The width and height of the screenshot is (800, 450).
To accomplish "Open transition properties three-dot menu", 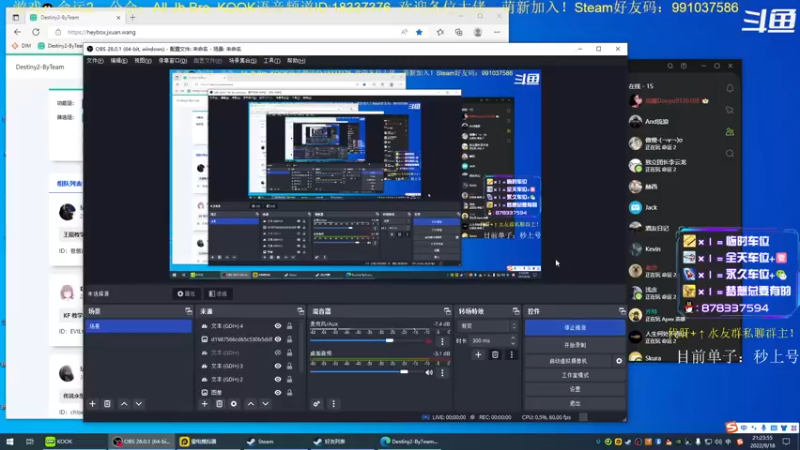I will 511,355.
